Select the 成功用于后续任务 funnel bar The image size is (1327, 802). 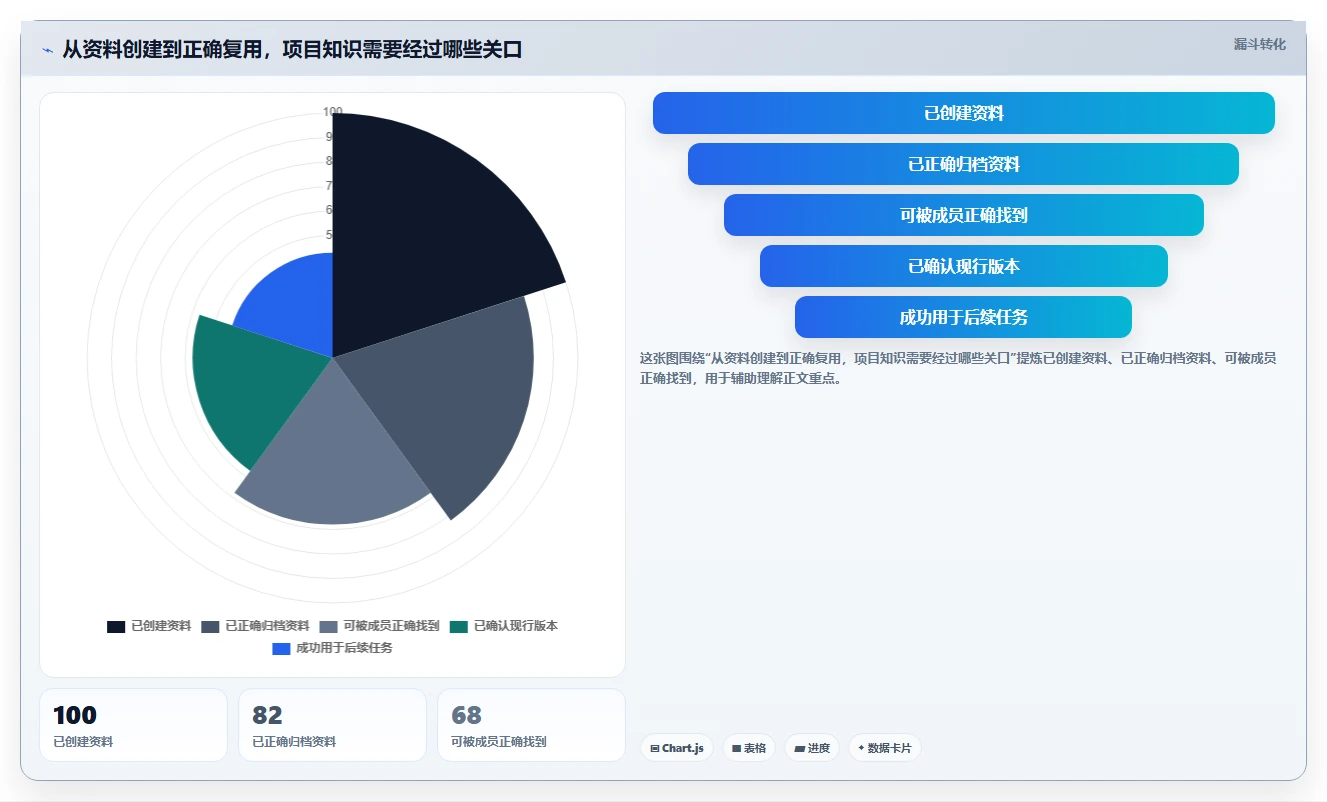(964, 317)
